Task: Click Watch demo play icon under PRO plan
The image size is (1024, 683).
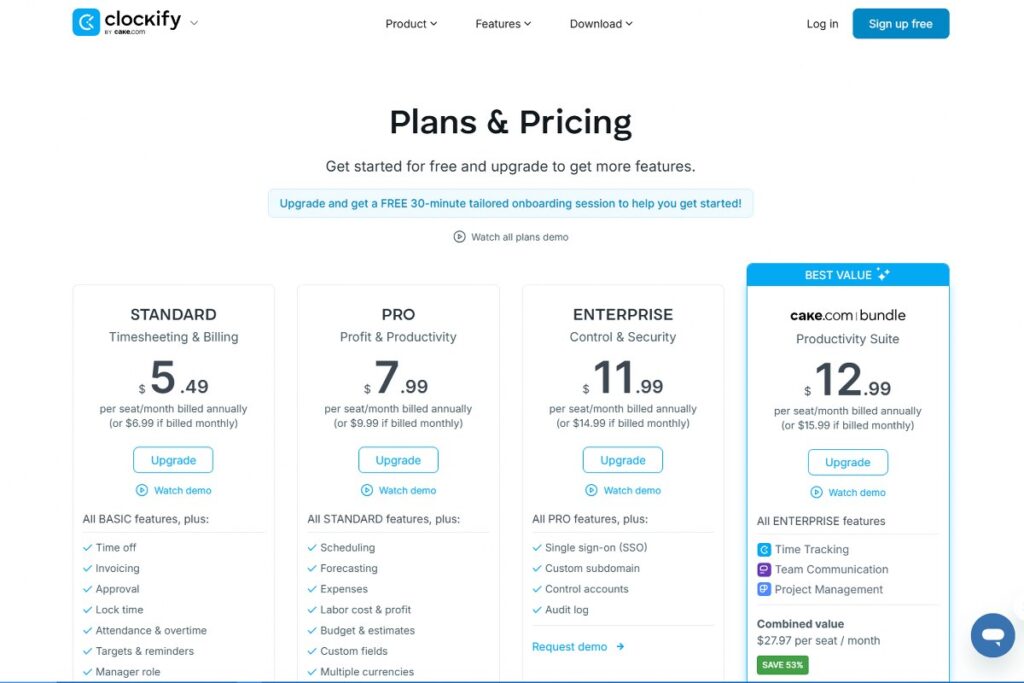Action: [x=366, y=490]
